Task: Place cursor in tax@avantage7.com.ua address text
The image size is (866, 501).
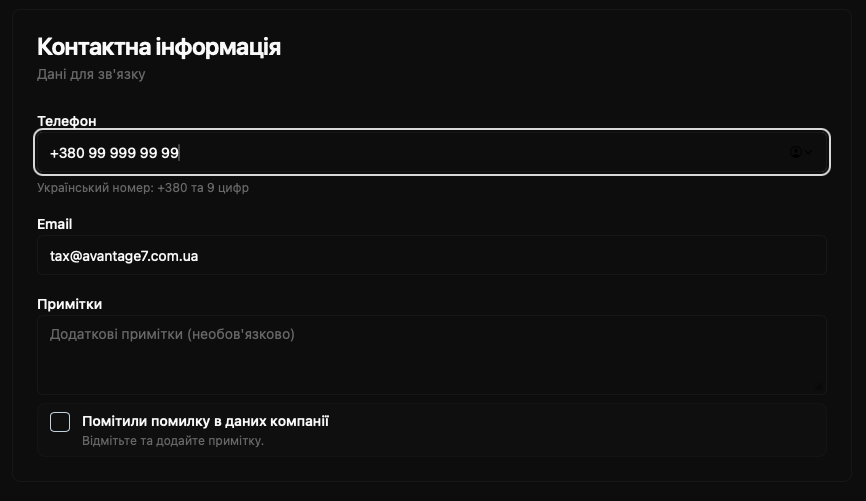Action: 124,256
